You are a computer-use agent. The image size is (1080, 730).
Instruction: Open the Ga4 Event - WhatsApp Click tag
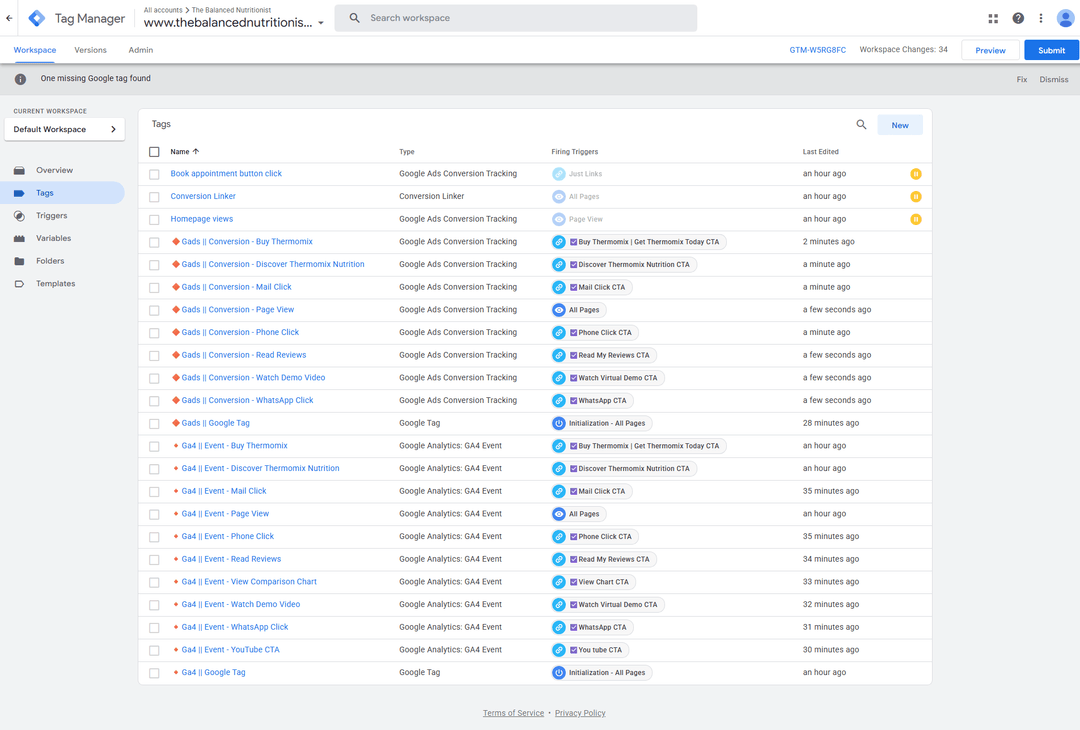point(234,627)
